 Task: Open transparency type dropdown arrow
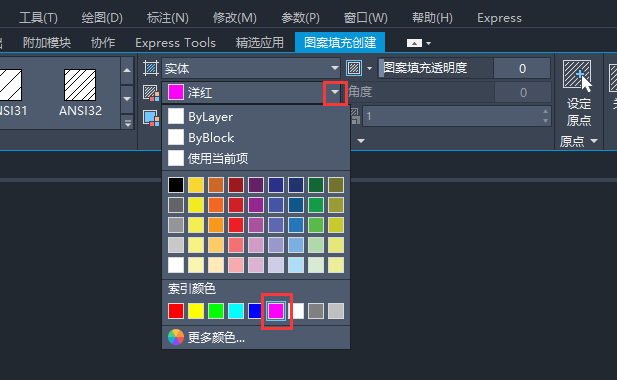[369, 68]
